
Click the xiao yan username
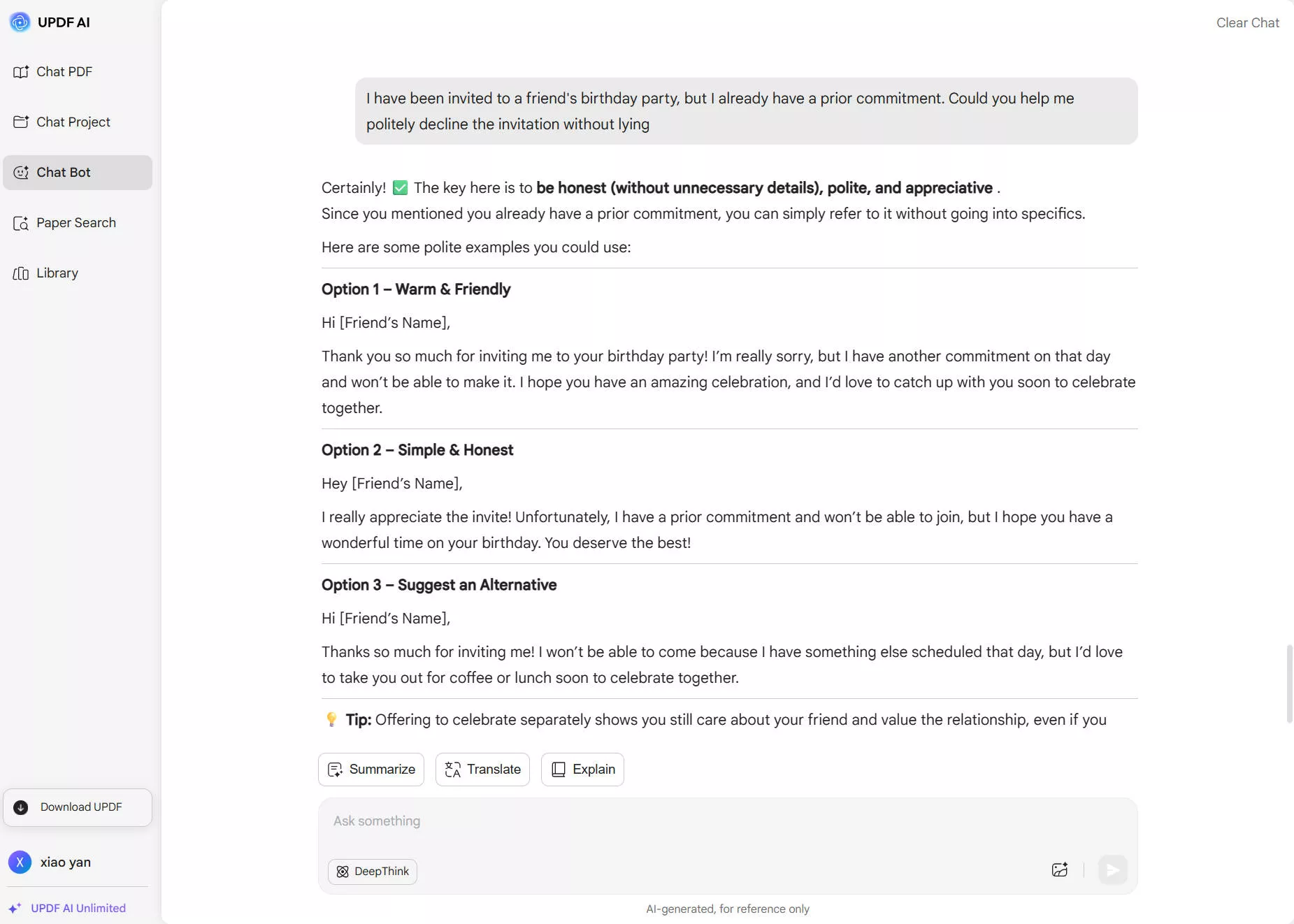tap(66, 862)
